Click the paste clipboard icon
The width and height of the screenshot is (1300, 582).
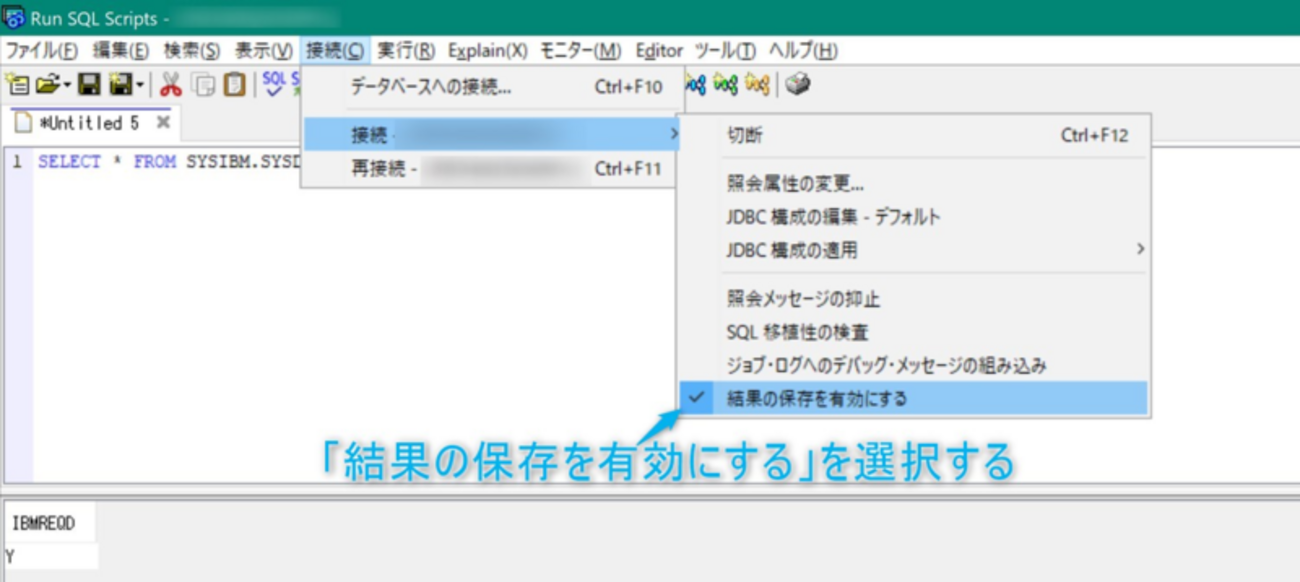click(235, 85)
